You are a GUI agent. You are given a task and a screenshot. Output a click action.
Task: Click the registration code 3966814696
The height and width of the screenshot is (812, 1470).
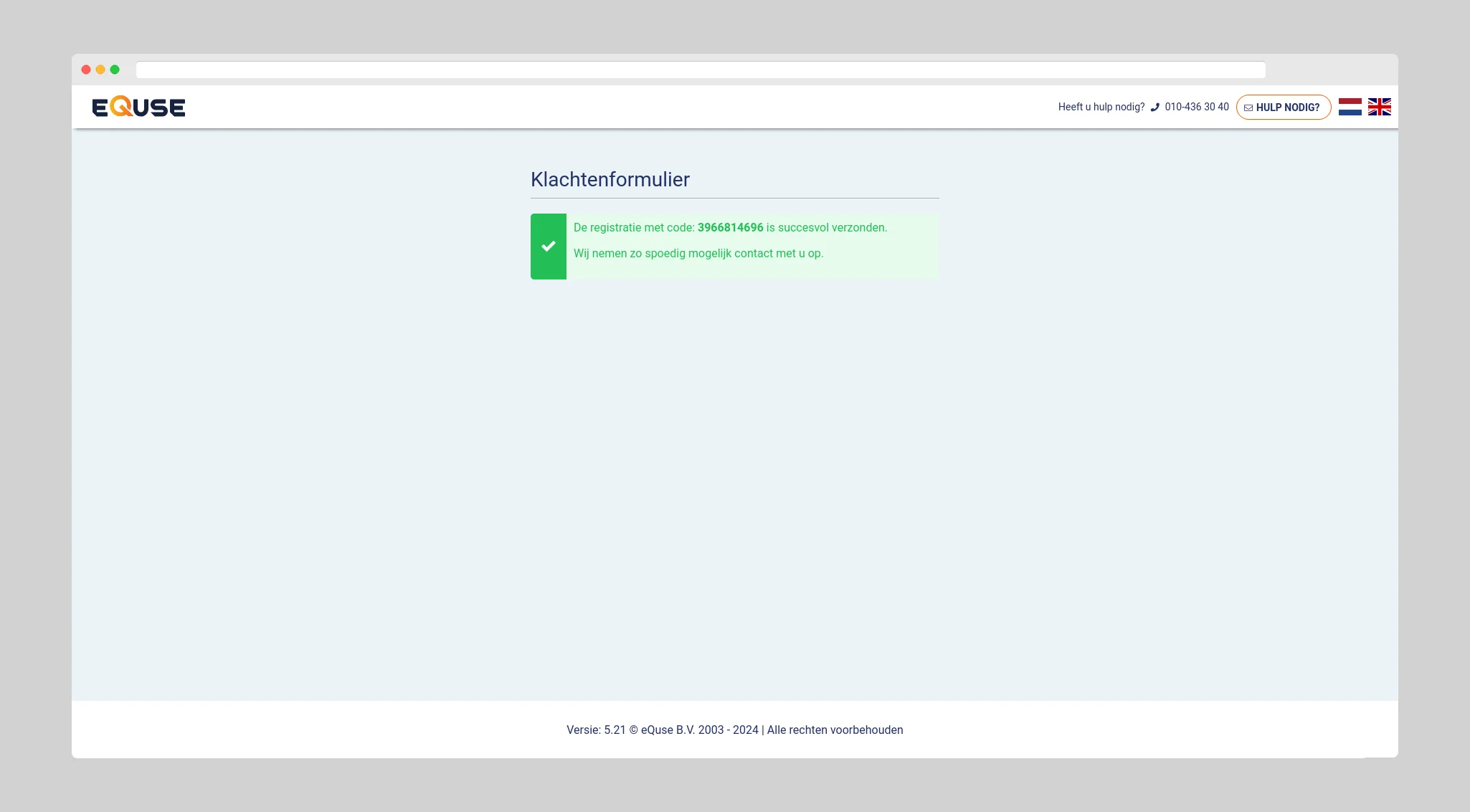click(730, 227)
